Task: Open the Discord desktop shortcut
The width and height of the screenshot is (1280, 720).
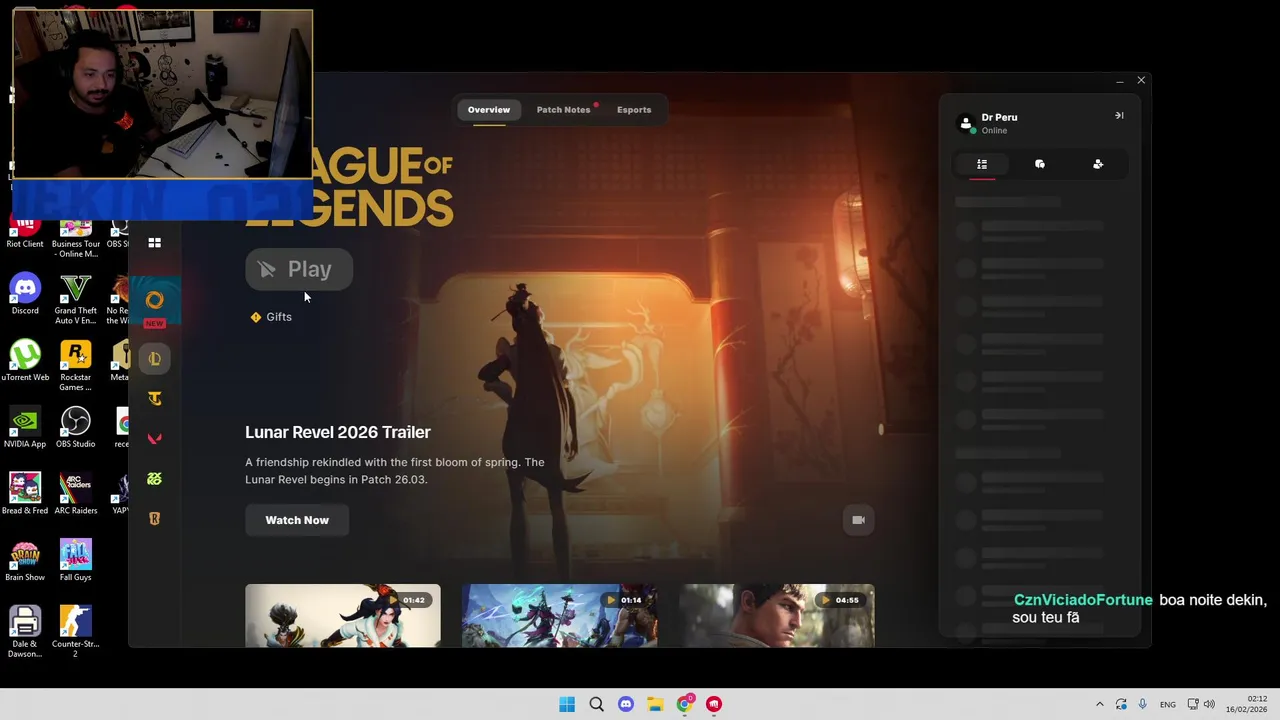Action: click(x=25, y=294)
